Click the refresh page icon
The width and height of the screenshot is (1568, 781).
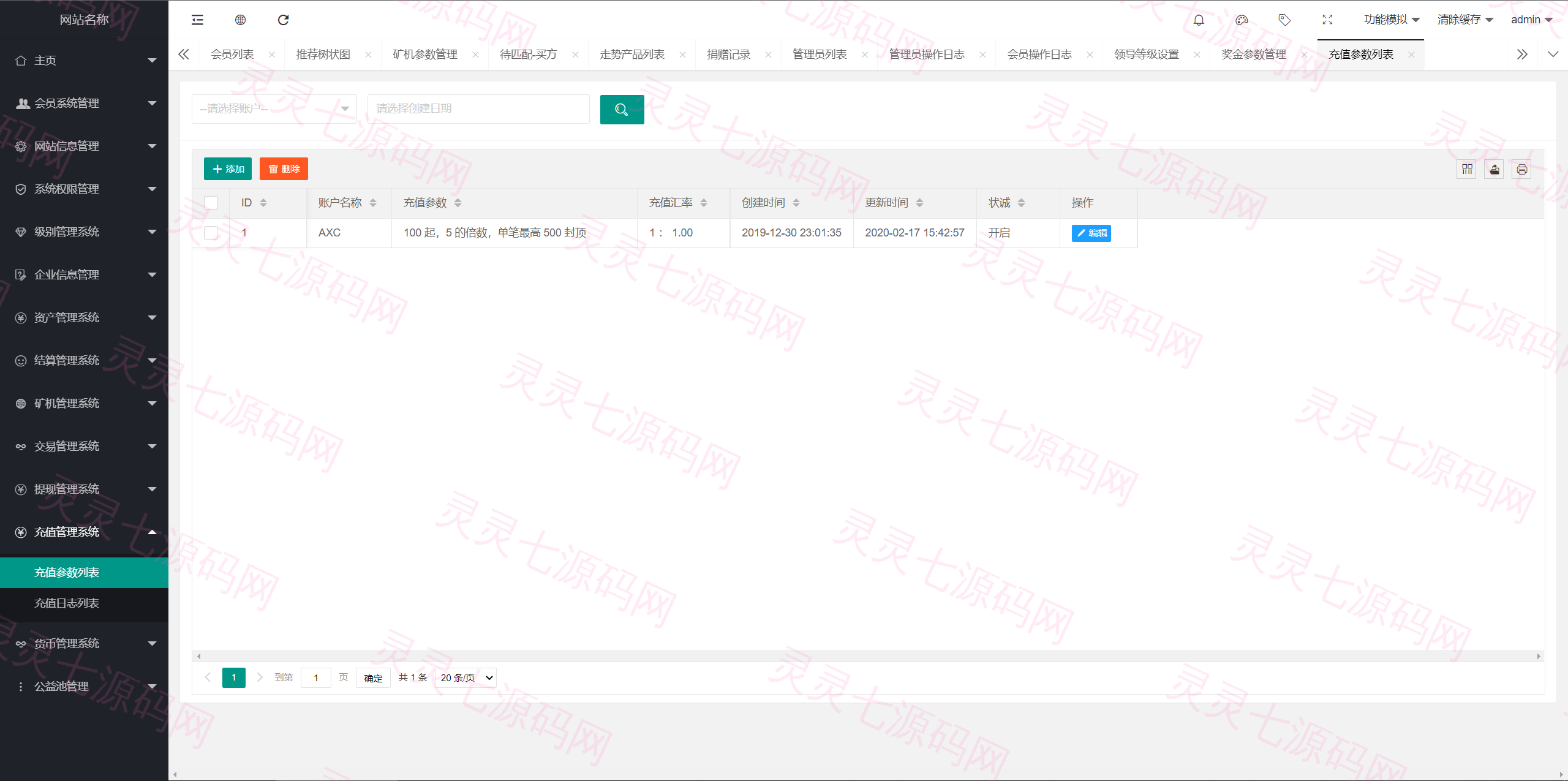coord(284,20)
